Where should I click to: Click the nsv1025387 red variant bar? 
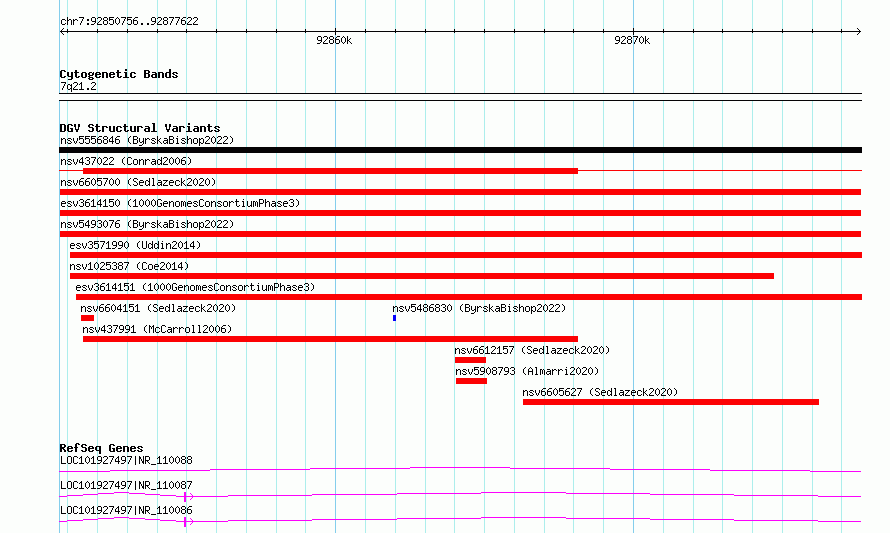pyautogui.click(x=422, y=276)
